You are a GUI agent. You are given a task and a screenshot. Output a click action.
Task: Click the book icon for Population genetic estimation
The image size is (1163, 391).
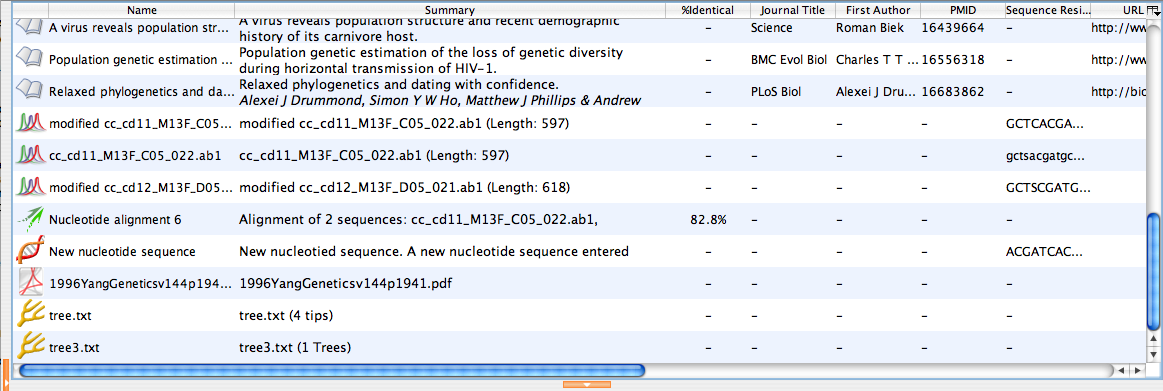point(30,59)
